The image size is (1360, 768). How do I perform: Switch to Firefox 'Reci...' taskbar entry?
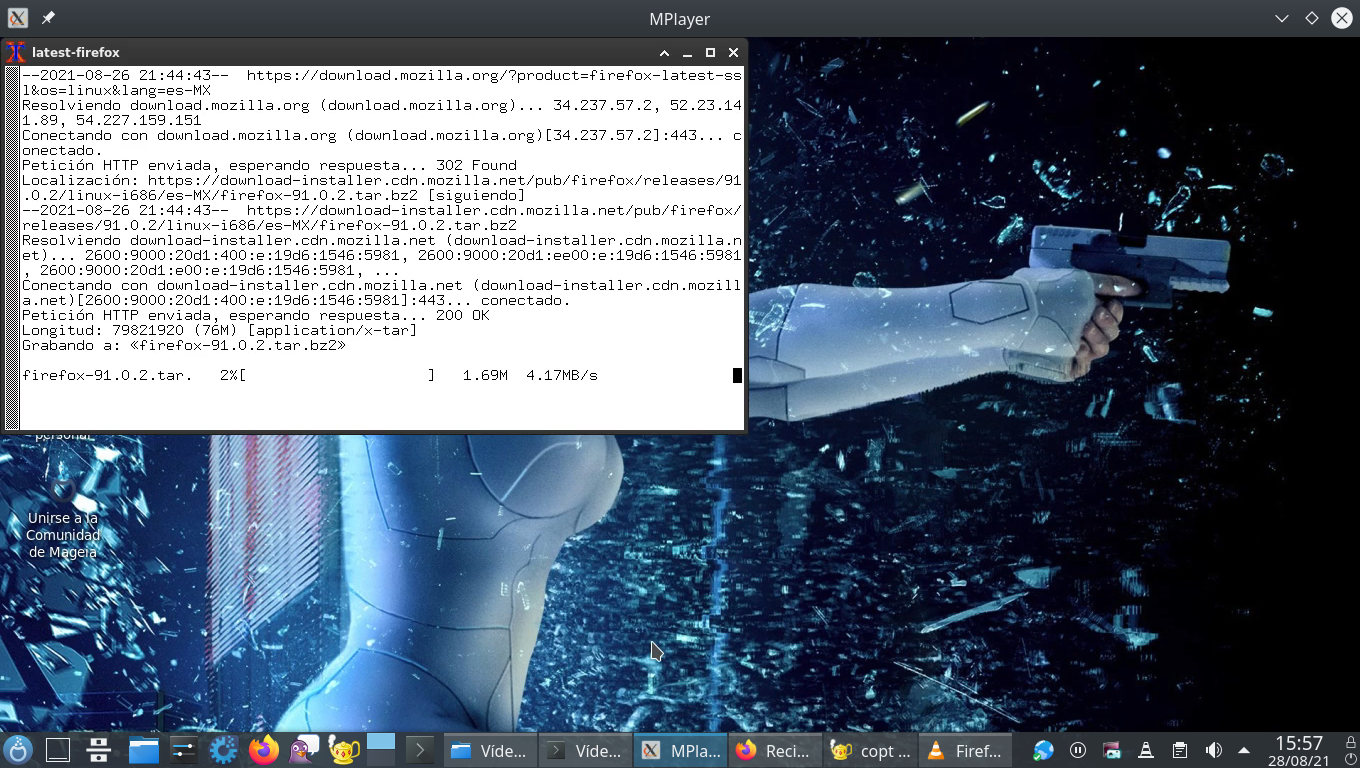[775, 751]
